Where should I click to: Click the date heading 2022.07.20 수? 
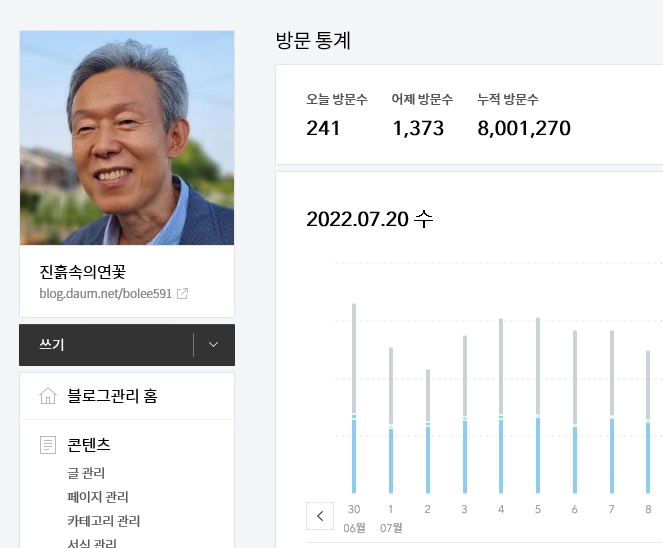(x=370, y=219)
